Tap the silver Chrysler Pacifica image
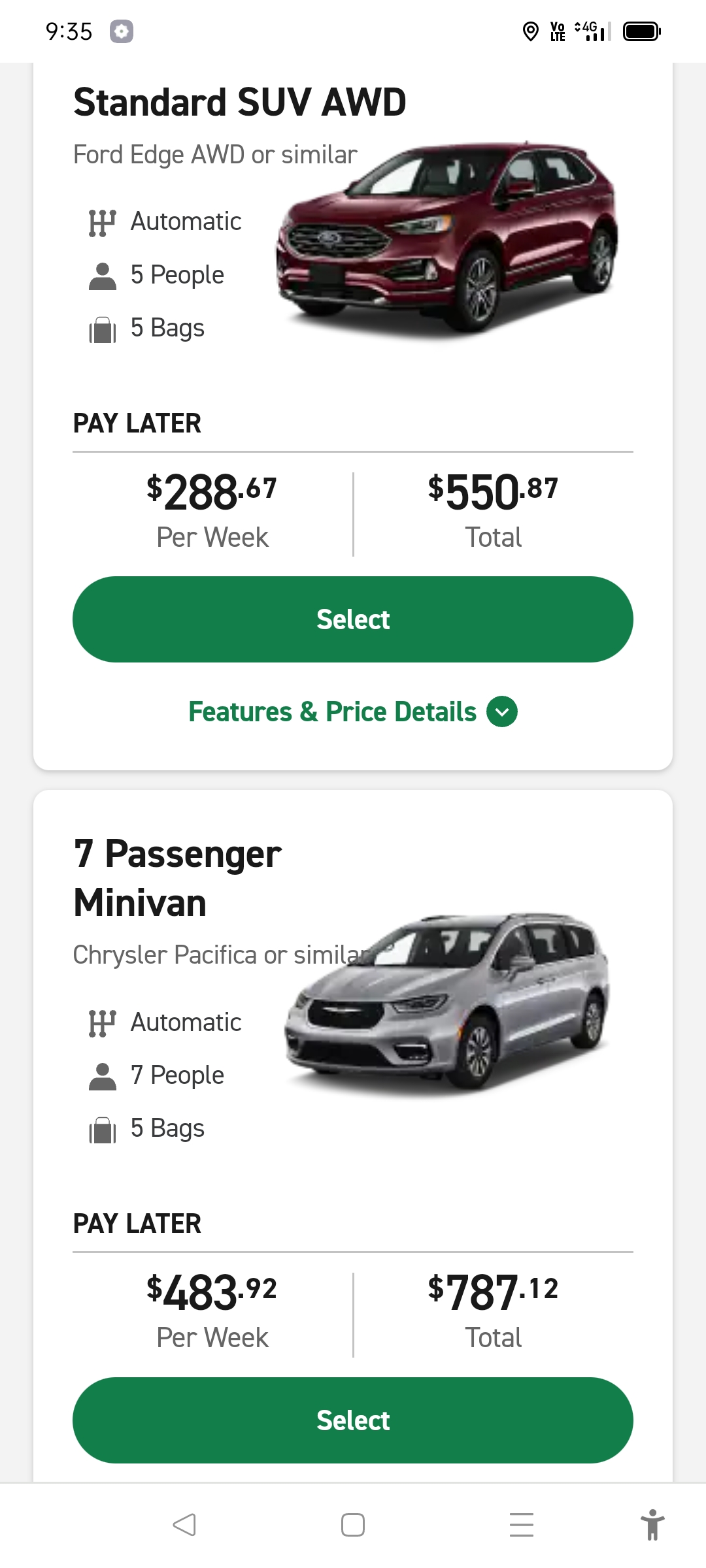The image size is (706, 1568). tap(447, 1003)
